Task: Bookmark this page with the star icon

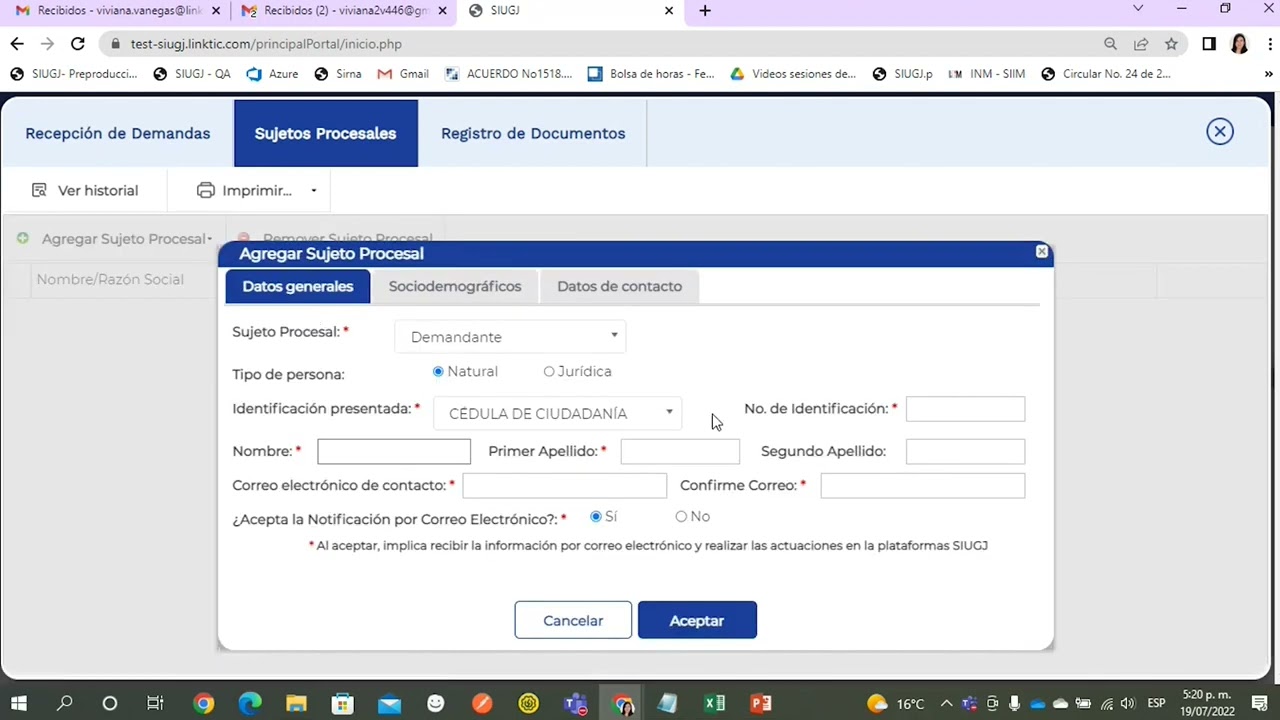Action: pyautogui.click(x=1171, y=44)
